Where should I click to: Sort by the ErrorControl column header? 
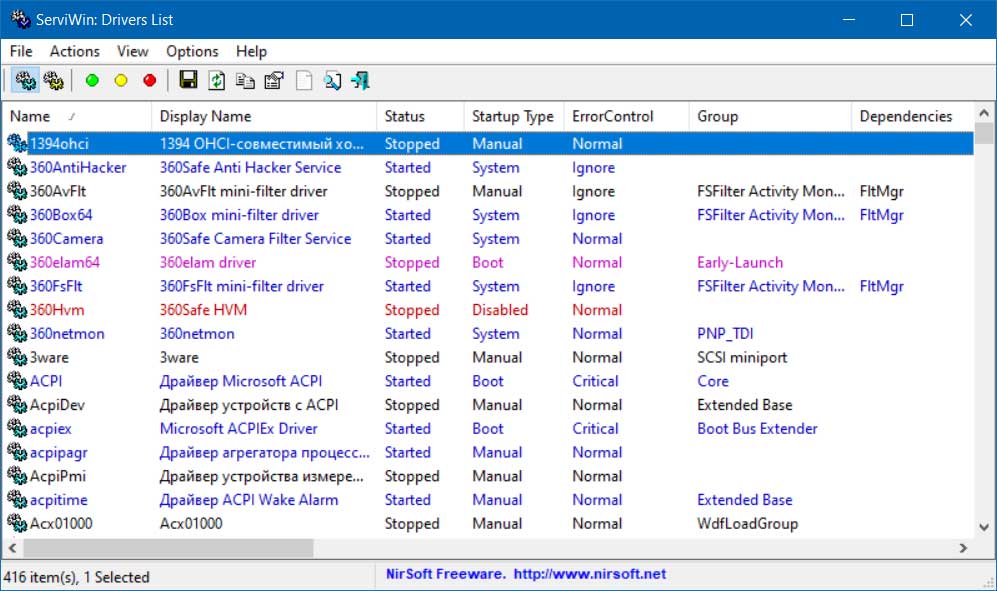pos(626,116)
